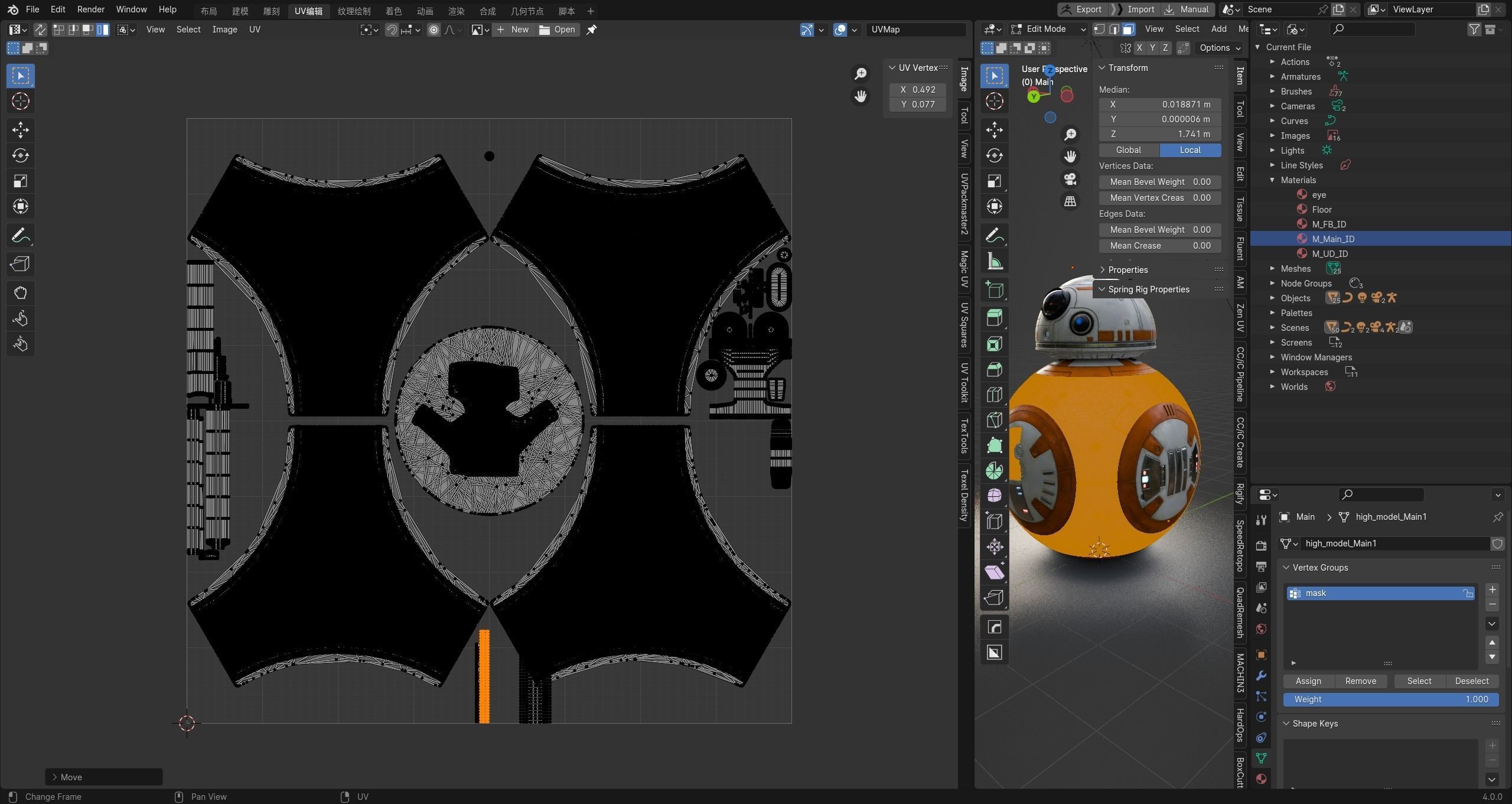
Task: Click Deselect in Vertex Groups
Action: tap(1472, 681)
